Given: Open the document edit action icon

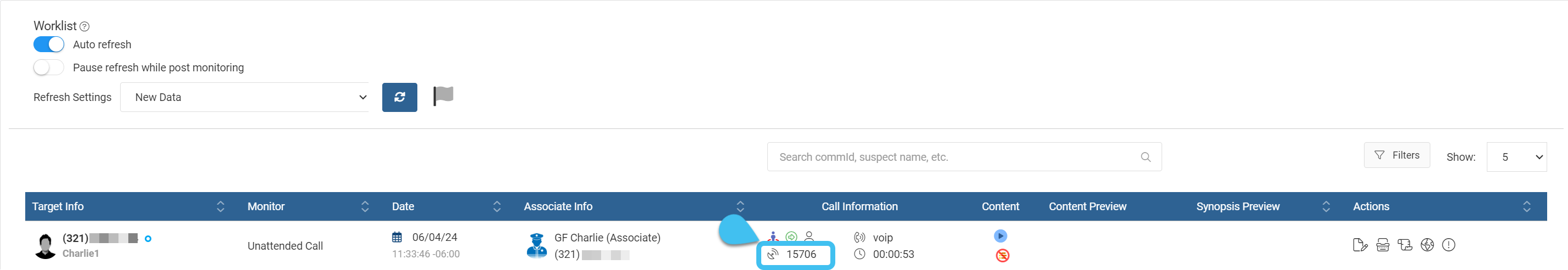Looking at the screenshot, I should pyautogui.click(x=1359, y=245).
